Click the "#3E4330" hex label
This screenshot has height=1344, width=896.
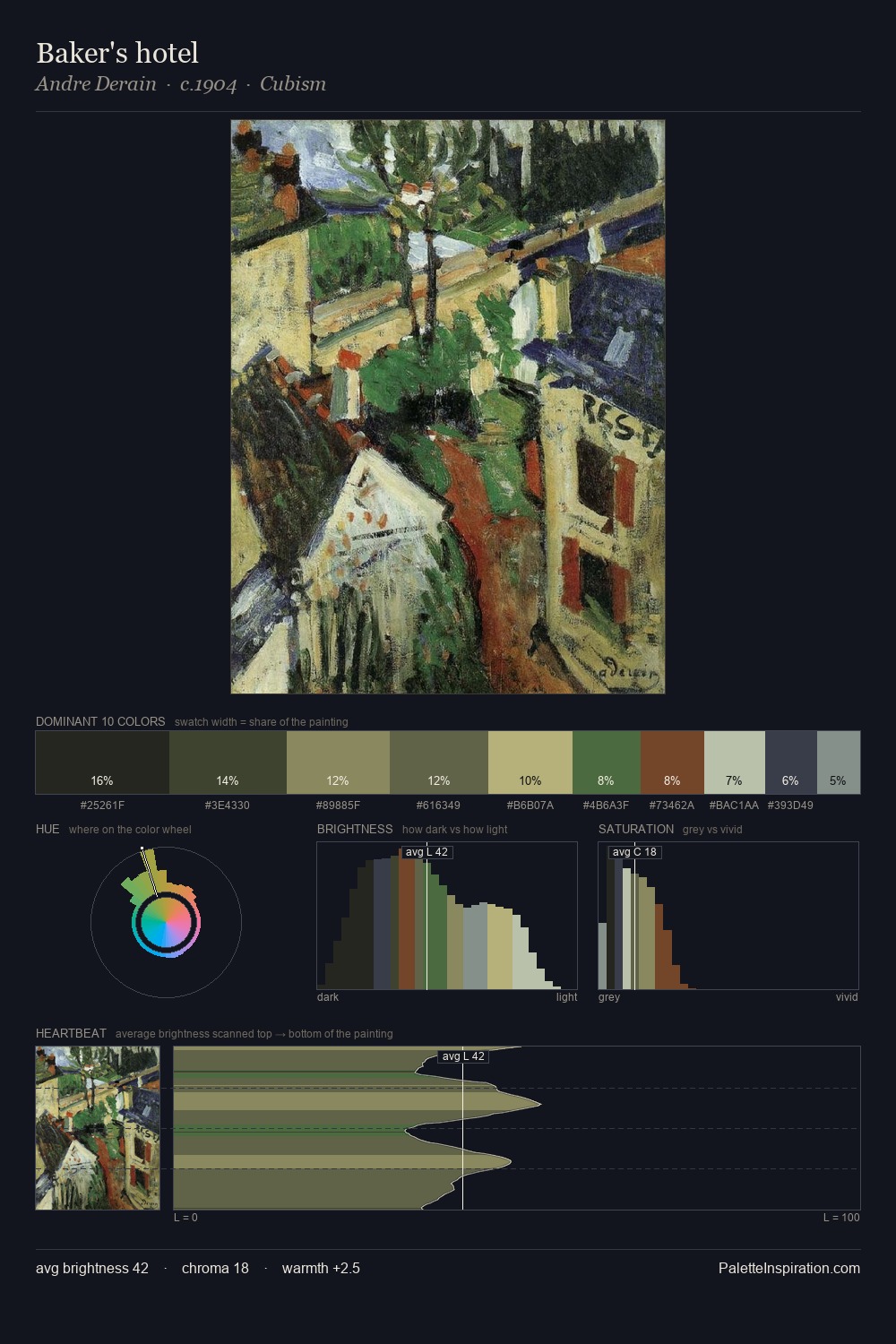tap(228, 806)
